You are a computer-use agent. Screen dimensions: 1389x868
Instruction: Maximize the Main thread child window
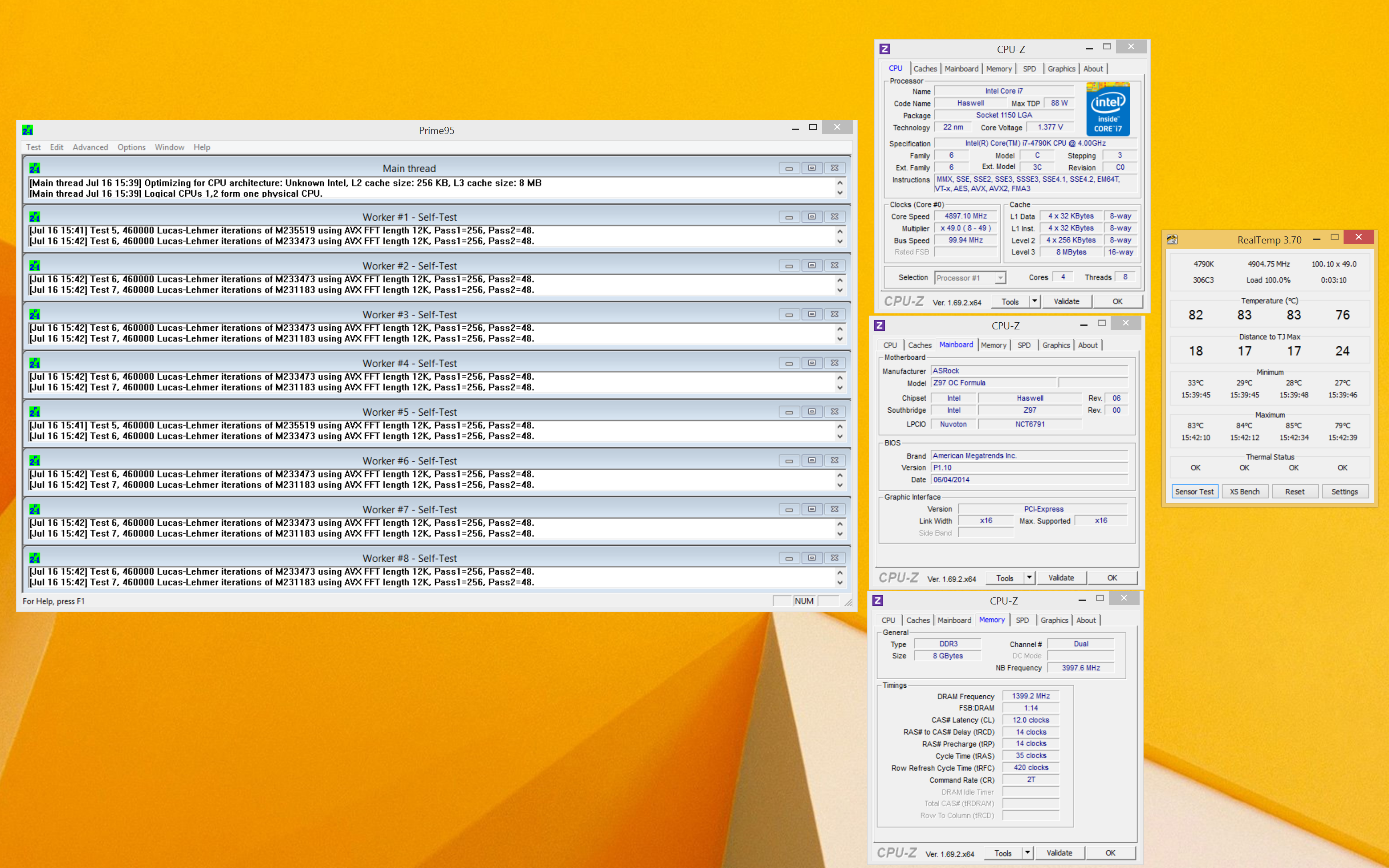point(811,168)
